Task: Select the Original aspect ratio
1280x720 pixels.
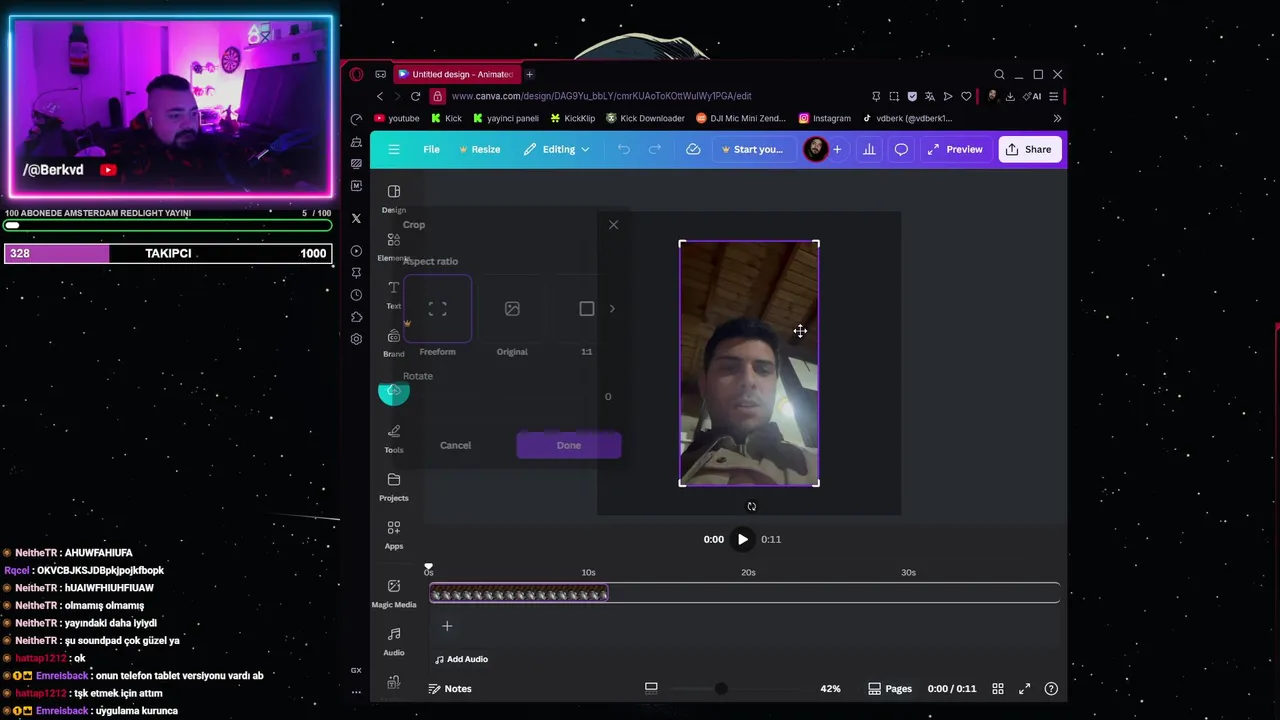Action: click(512, 309)
